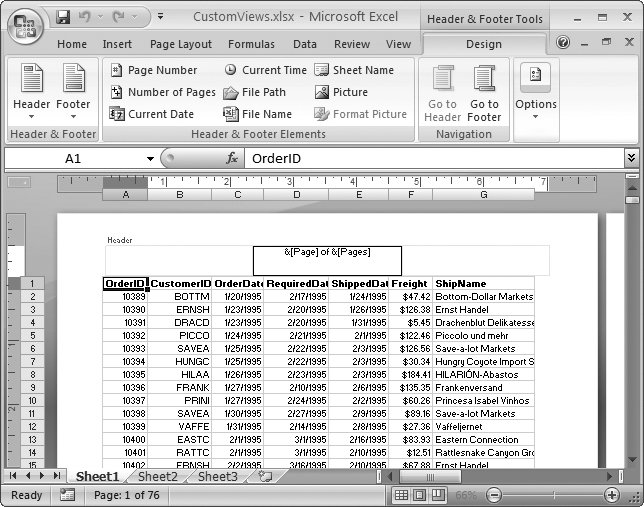Insert Picture into header
Viewport: 644px width, 507px height.
point(340,92)
